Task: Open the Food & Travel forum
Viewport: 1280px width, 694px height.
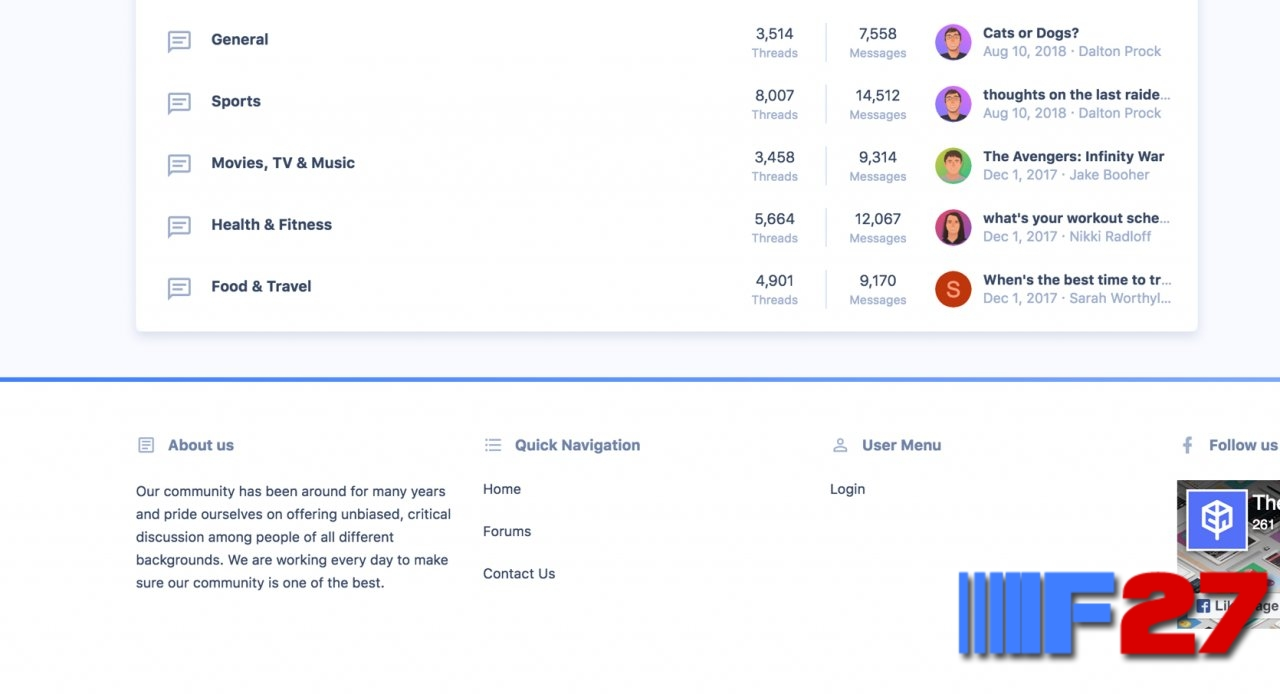Action: pyautogui.click(x=261, y=286)
